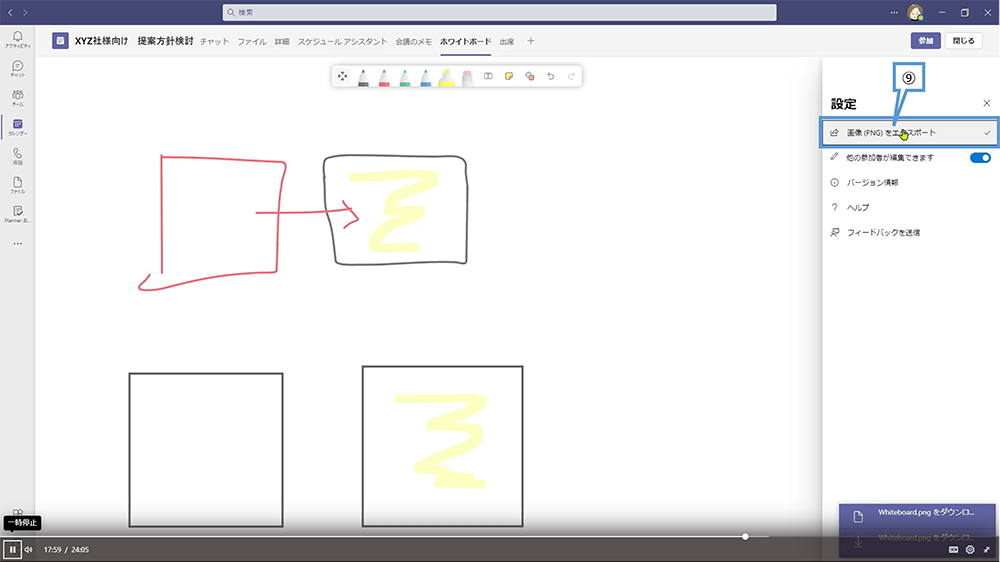Add a new tab with plus button
The width and height of the screenshot is (1000, 562).
tap(531, 41)
